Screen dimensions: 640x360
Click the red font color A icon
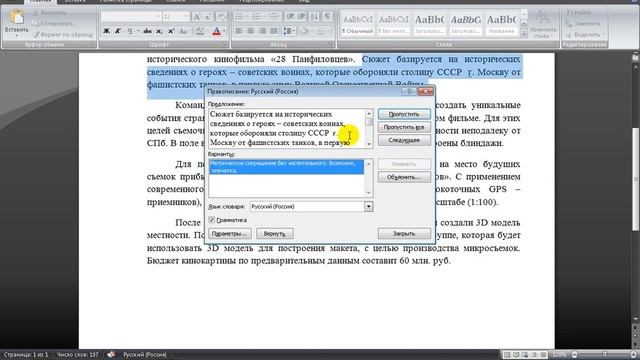pos(217,31)
